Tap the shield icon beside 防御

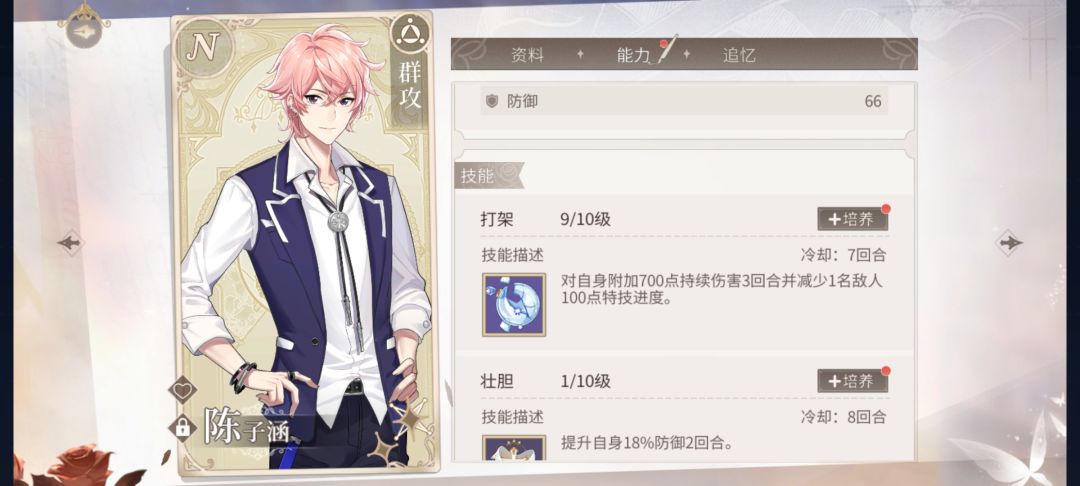[492, 101]
